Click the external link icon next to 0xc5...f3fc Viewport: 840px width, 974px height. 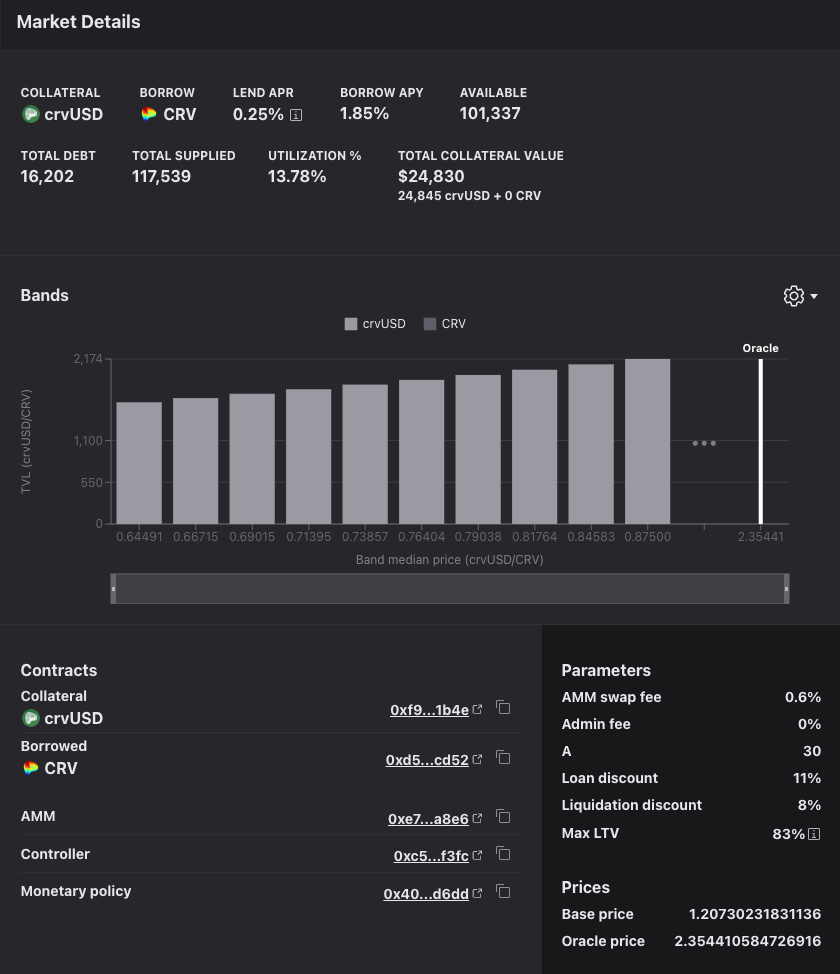(x=477, y=855)
